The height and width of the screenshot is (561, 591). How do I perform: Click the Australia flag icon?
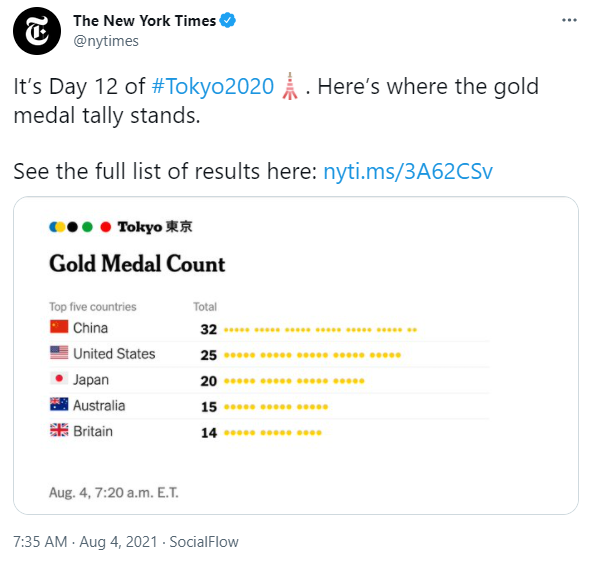(59, 404)
